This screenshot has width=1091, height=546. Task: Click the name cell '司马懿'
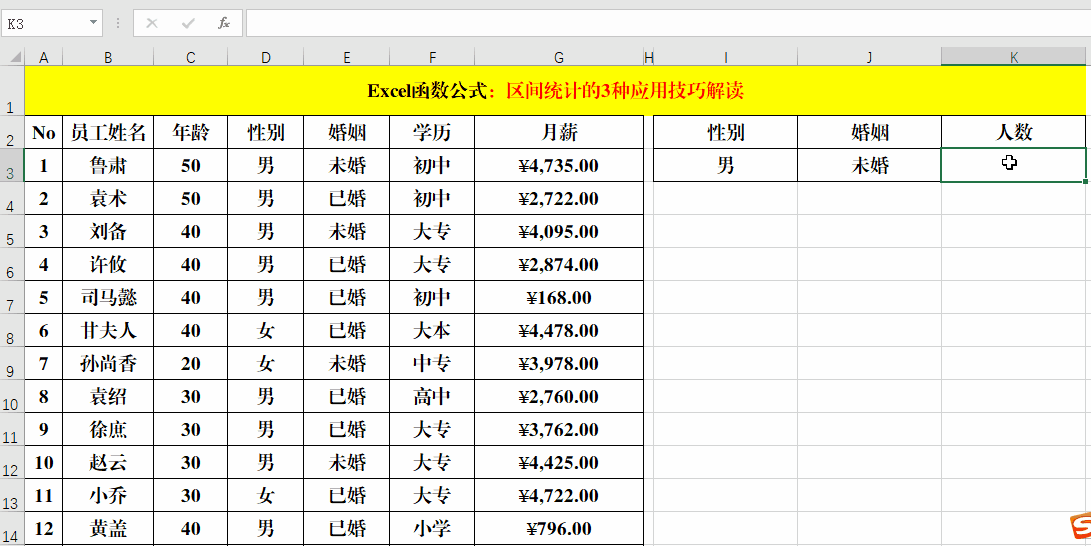(x=108, y=298)
